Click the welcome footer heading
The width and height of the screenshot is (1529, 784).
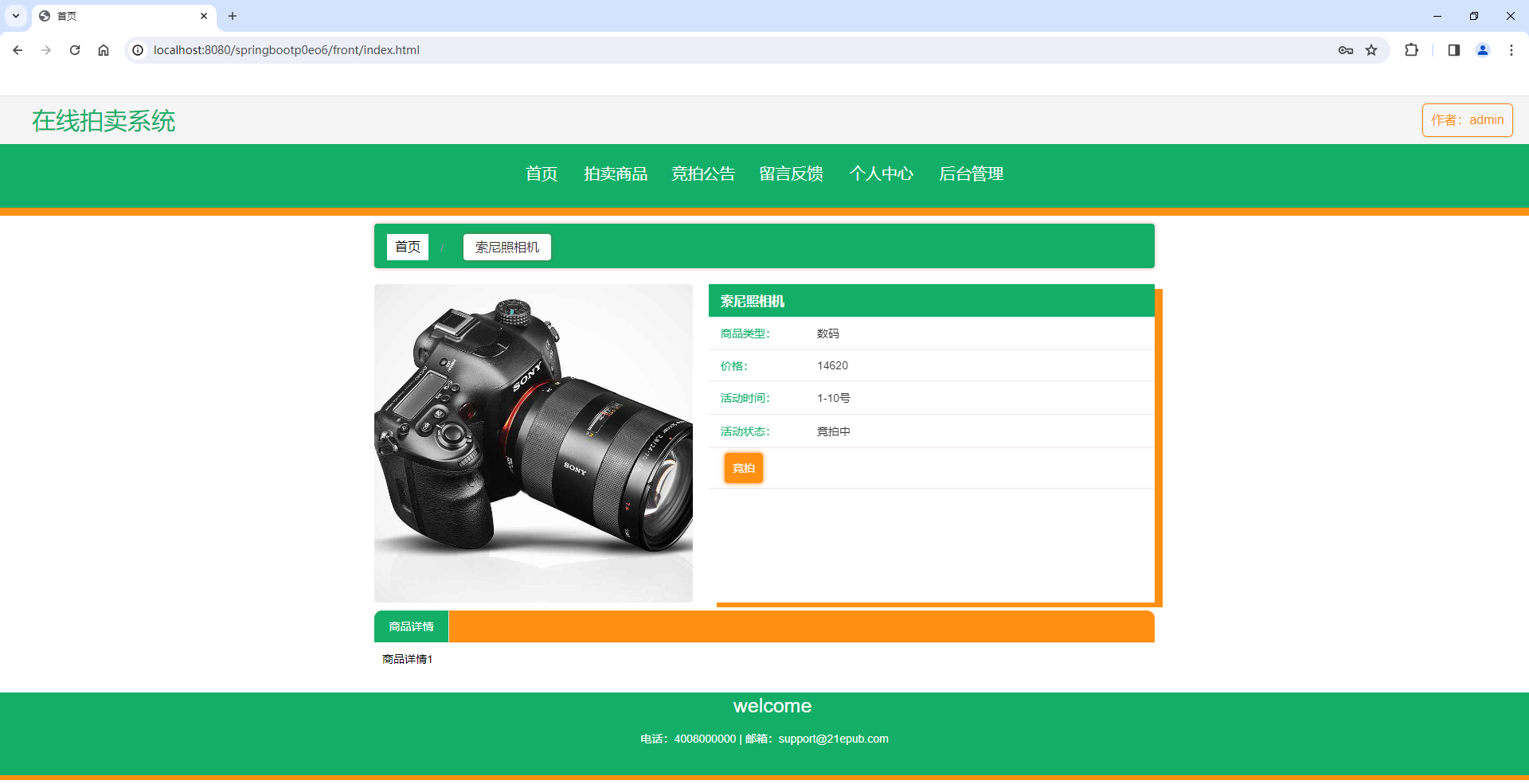coord(772,706)
